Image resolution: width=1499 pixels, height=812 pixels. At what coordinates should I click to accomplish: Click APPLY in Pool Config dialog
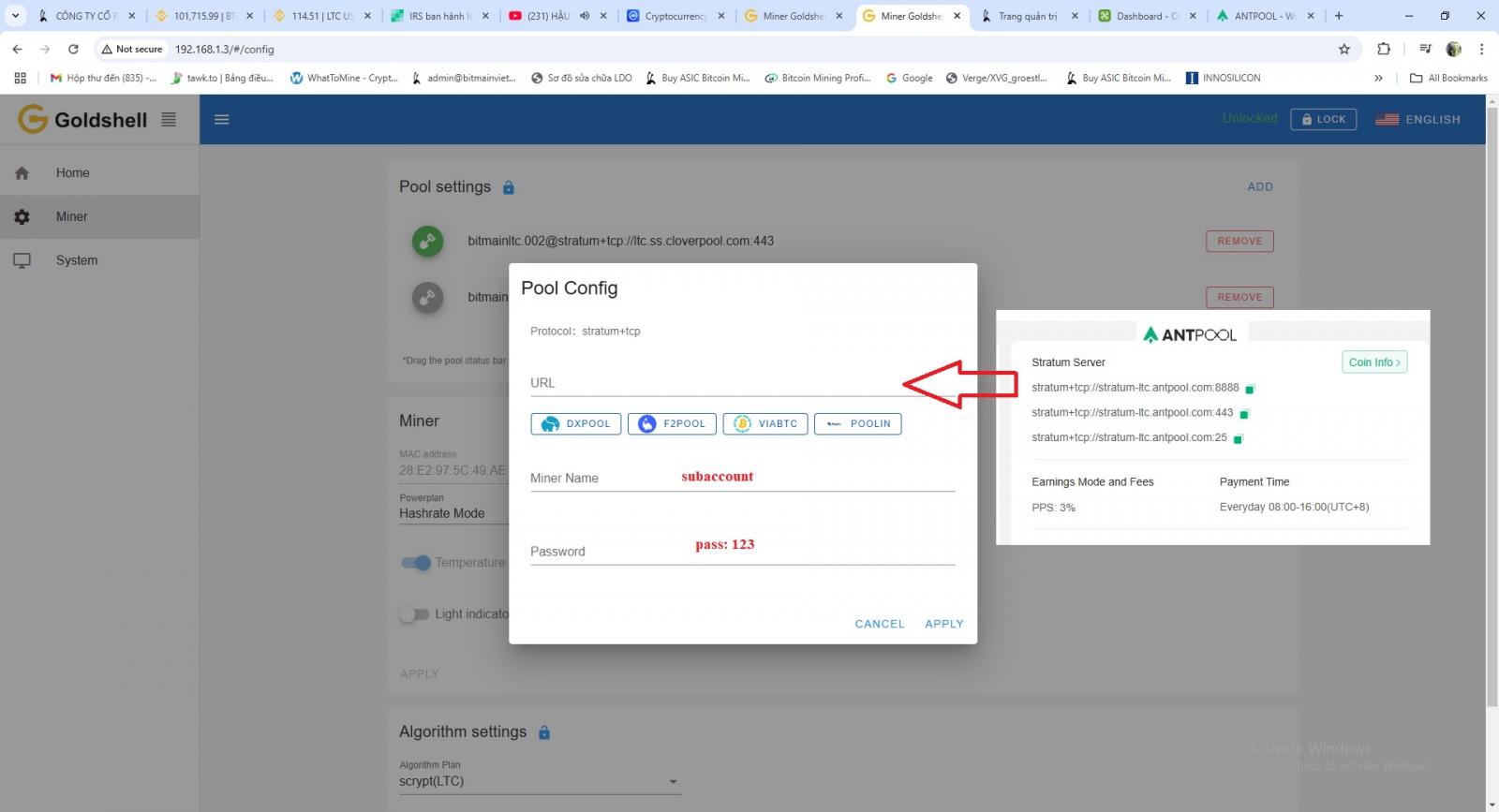(944, 624)
